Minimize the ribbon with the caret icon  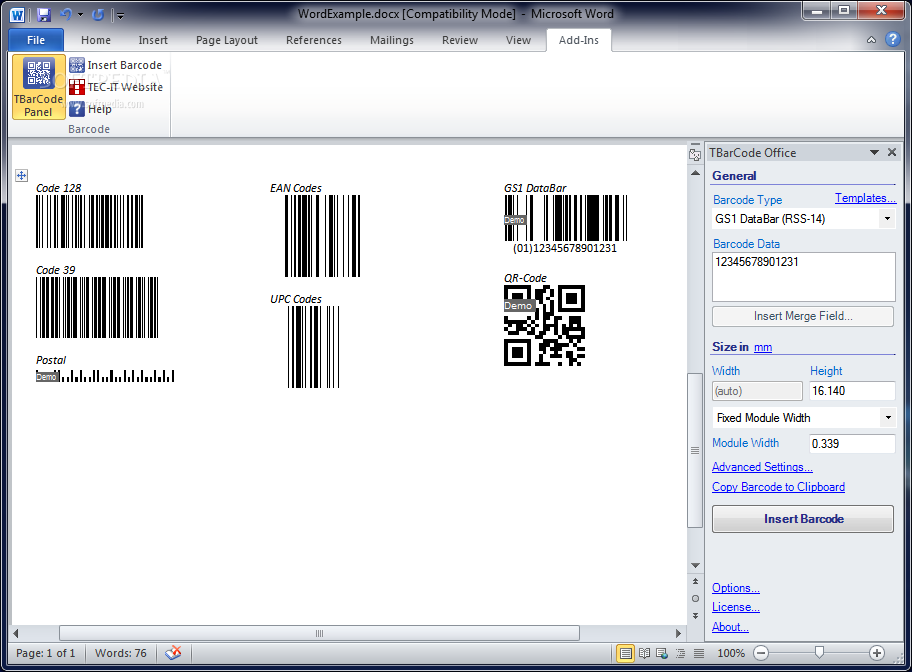click(x=871, y=40)
